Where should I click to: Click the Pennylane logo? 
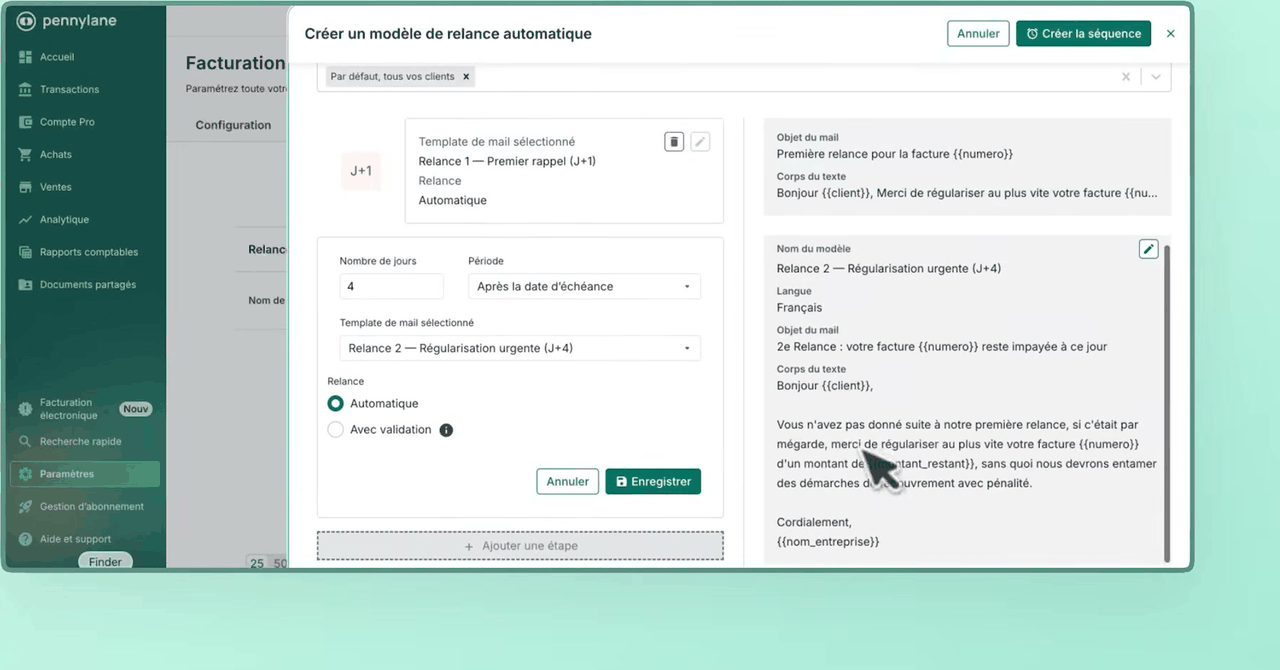[66, 21]
